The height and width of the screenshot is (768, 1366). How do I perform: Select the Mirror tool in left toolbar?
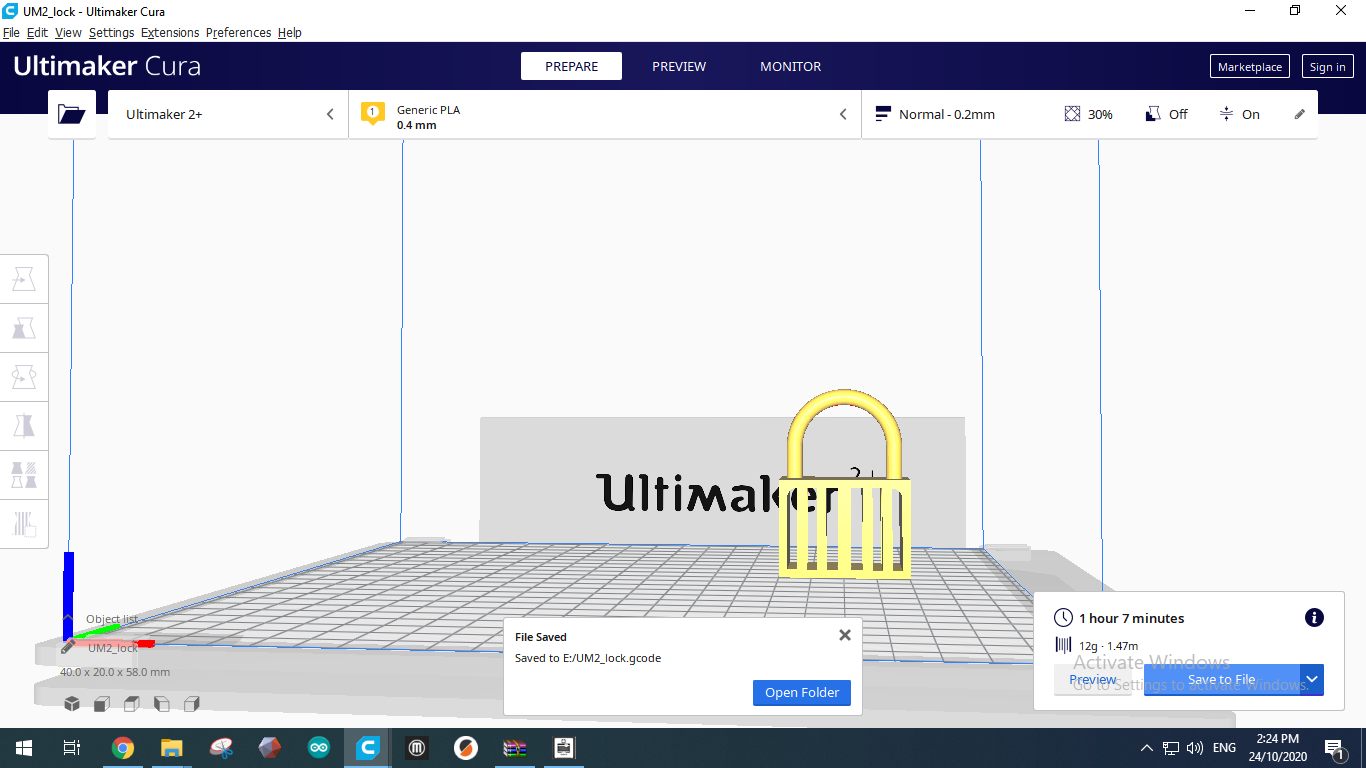(24, 426)
